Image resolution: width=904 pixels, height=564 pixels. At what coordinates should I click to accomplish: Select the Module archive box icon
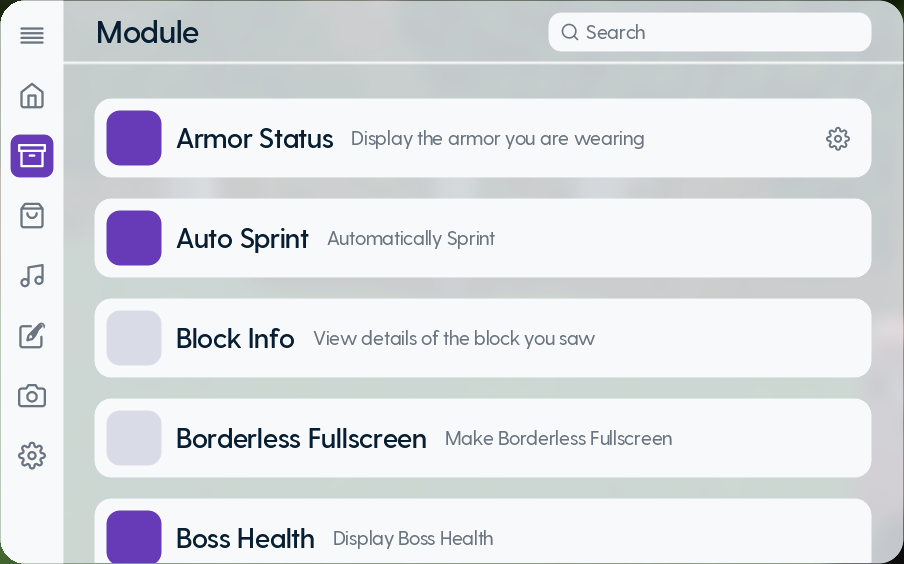pos(32,156)
